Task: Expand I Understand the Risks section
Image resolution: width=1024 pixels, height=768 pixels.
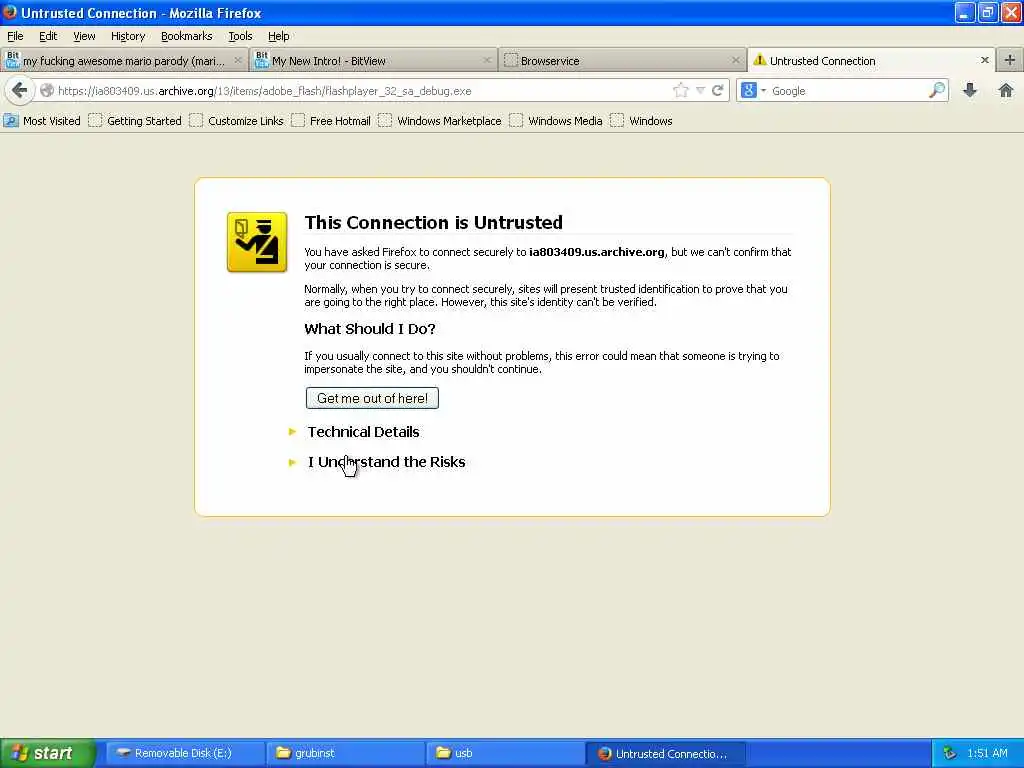Action: coord(386,462)
